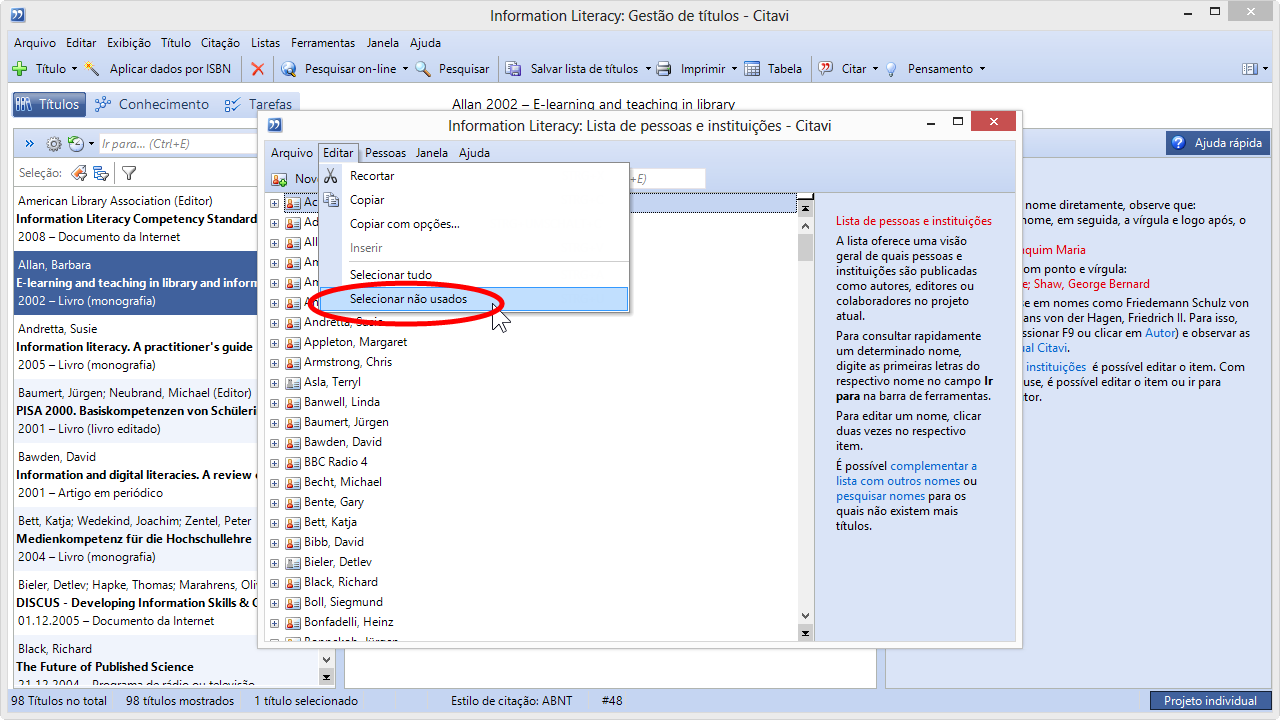Open the Arquivo menu in the main window
The width and height of the screenshot is (1280, 720).
tap(35, 43)
